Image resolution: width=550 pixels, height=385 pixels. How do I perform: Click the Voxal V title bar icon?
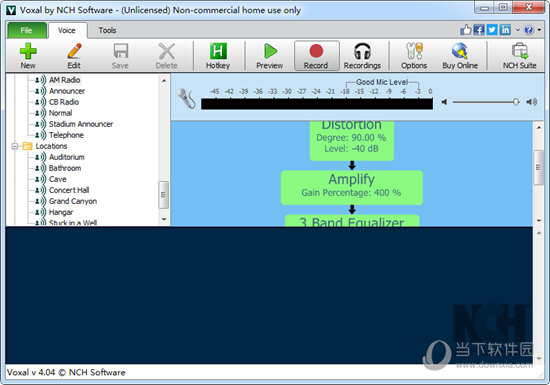click(11, 10)
